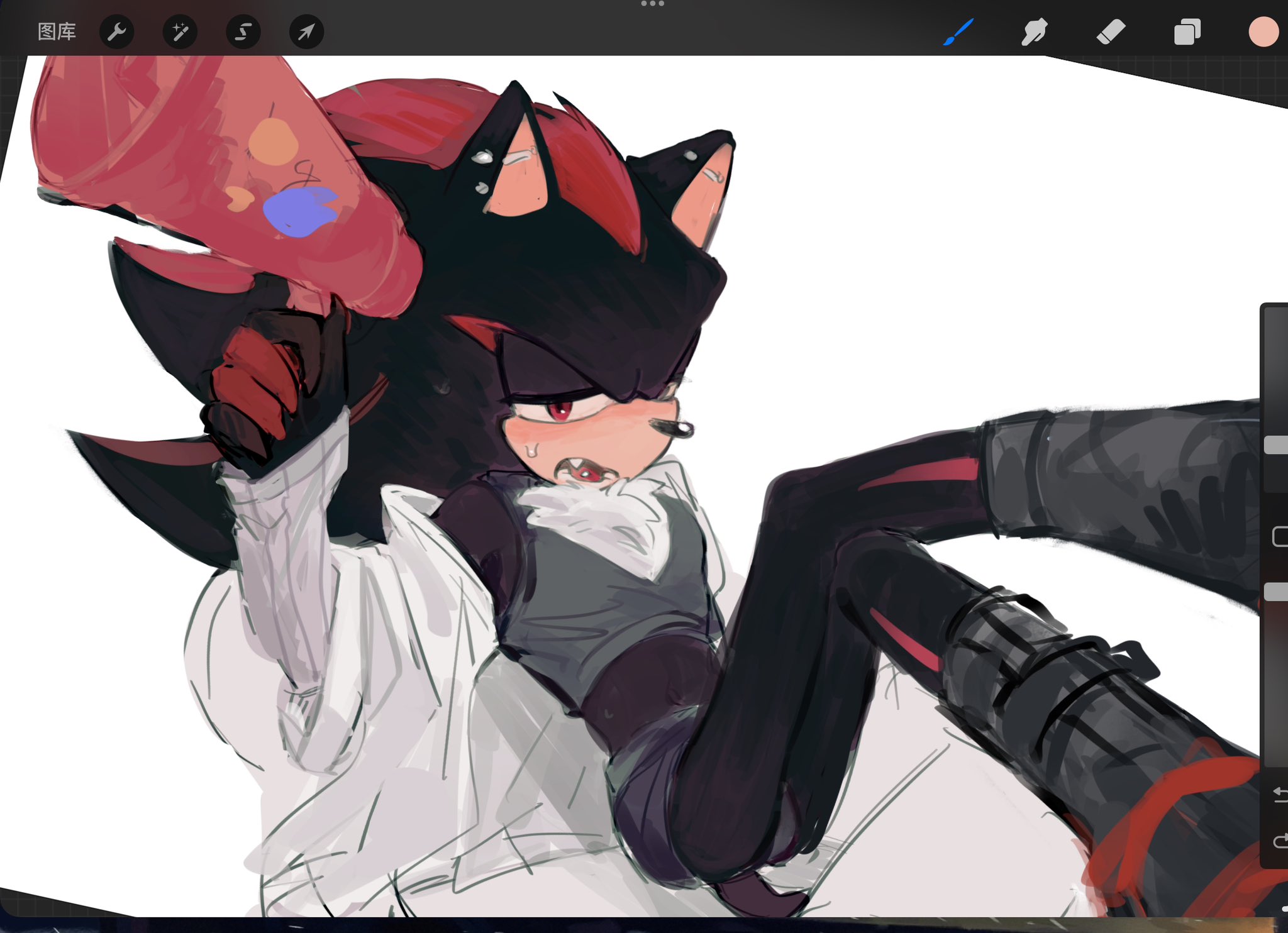Activate the Selection S-shaped tool
The height and width of the screenshot is (933, 1288).
[243, 31]
